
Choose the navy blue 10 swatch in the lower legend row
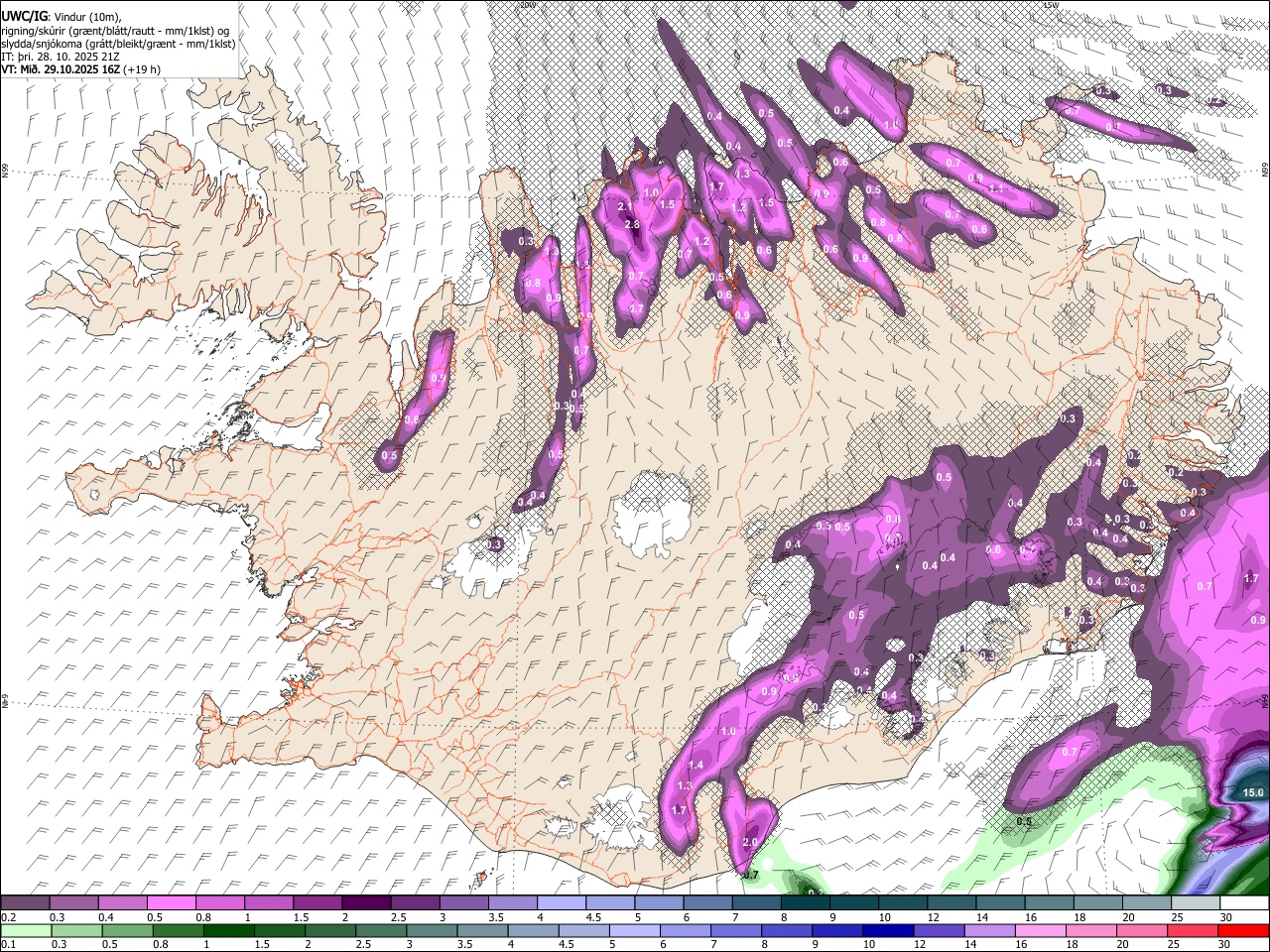coord(888,930)
